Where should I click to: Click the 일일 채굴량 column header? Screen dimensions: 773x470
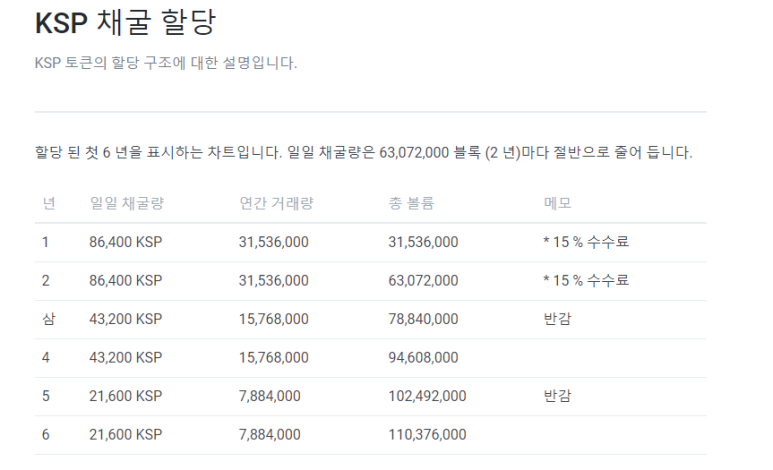pos(126,203)
